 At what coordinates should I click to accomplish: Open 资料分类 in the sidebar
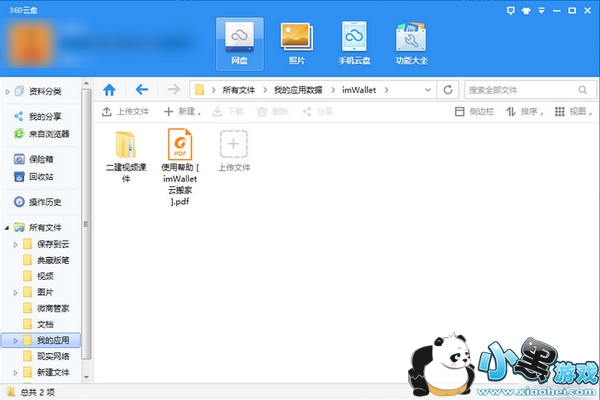coord(45,91)
